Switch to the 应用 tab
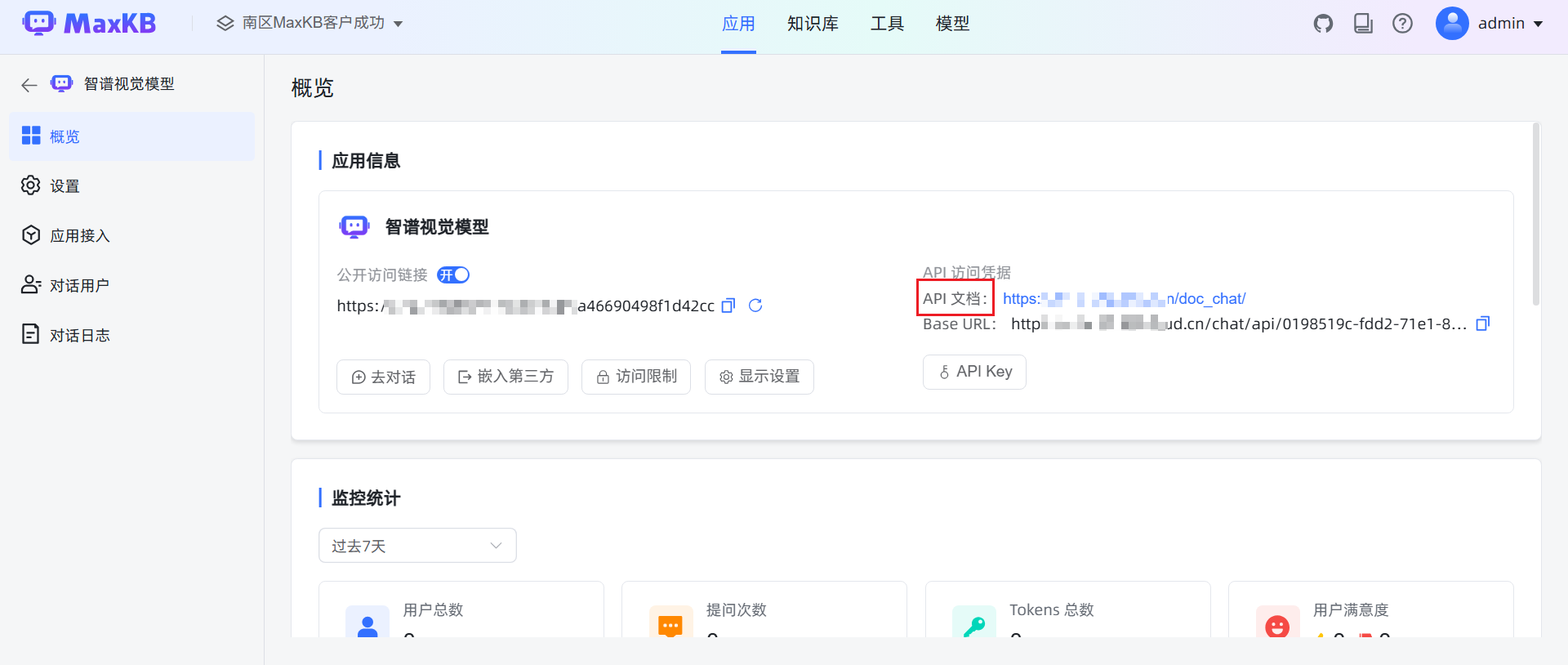The height and width of the screenshot is (665, 1568). 738,24
